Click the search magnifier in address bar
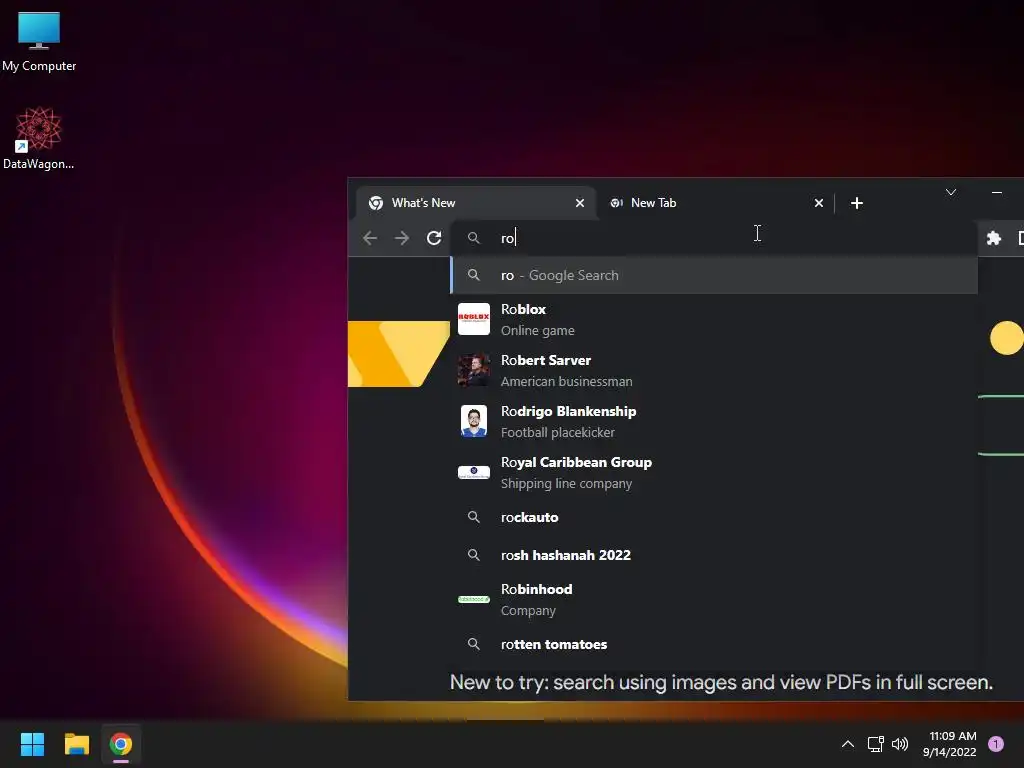 click(x=473, y=238)
